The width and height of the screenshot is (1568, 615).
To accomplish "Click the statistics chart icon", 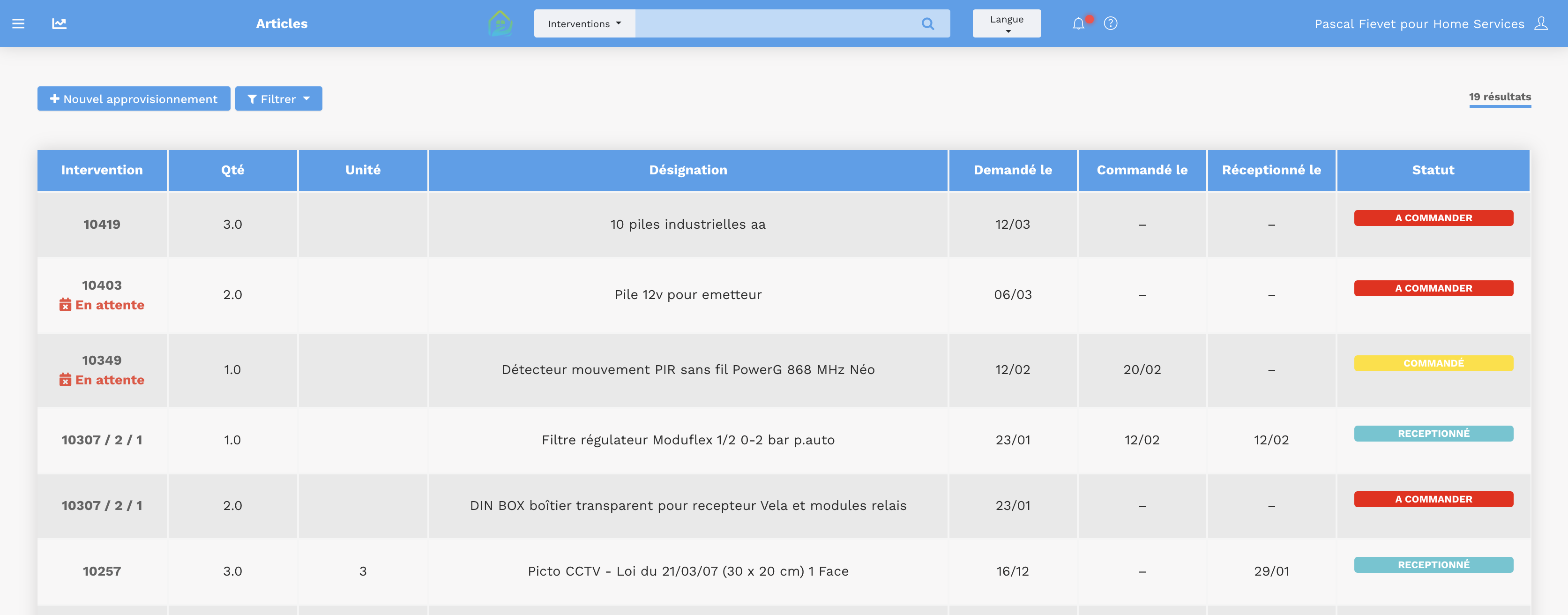I will click(x=59, y=24).
